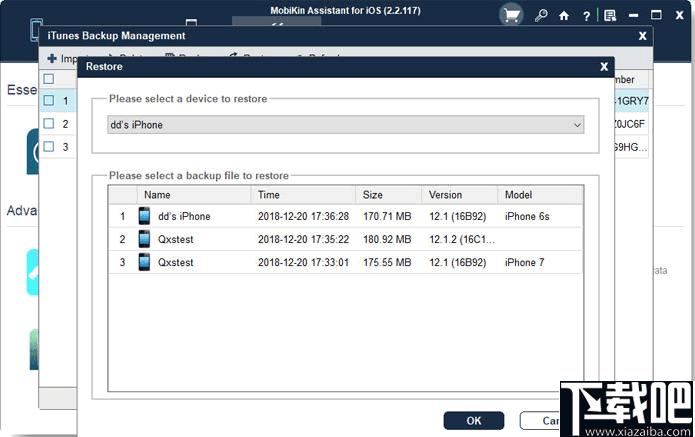This screenshot has width=695, height=437.
Task: Check the checkbox for backup row 3
Action: pos(49,146)
